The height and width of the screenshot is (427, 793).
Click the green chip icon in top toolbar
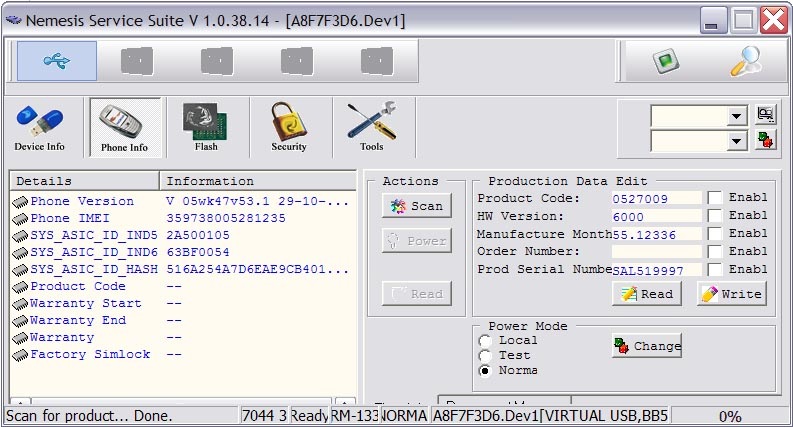coord(666,61)
